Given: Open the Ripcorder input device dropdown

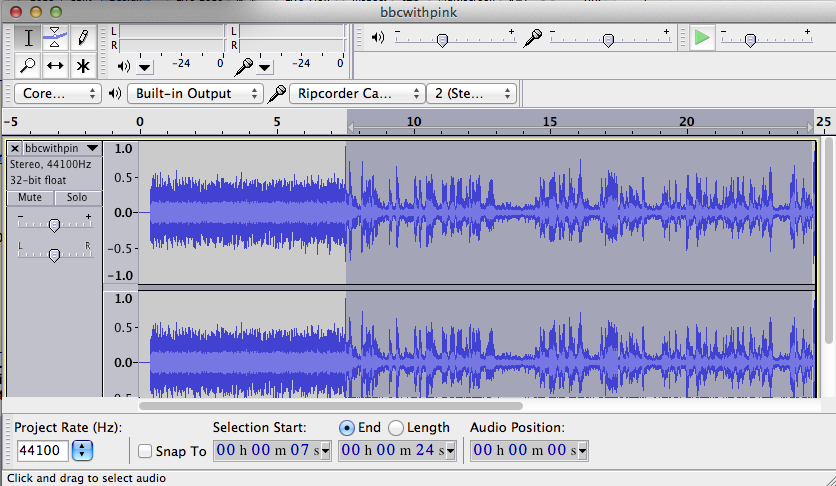Looking at the screenshot, I should (357, 93).
